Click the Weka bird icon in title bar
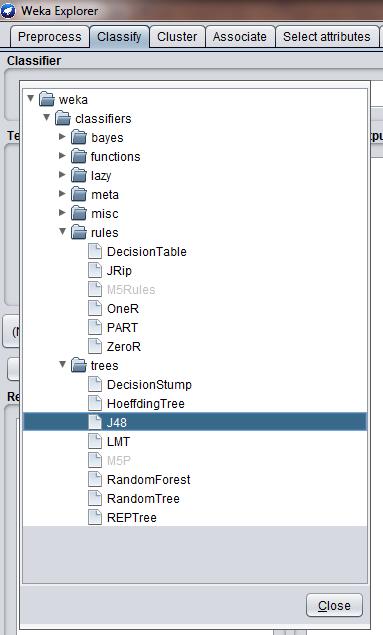 8,10
